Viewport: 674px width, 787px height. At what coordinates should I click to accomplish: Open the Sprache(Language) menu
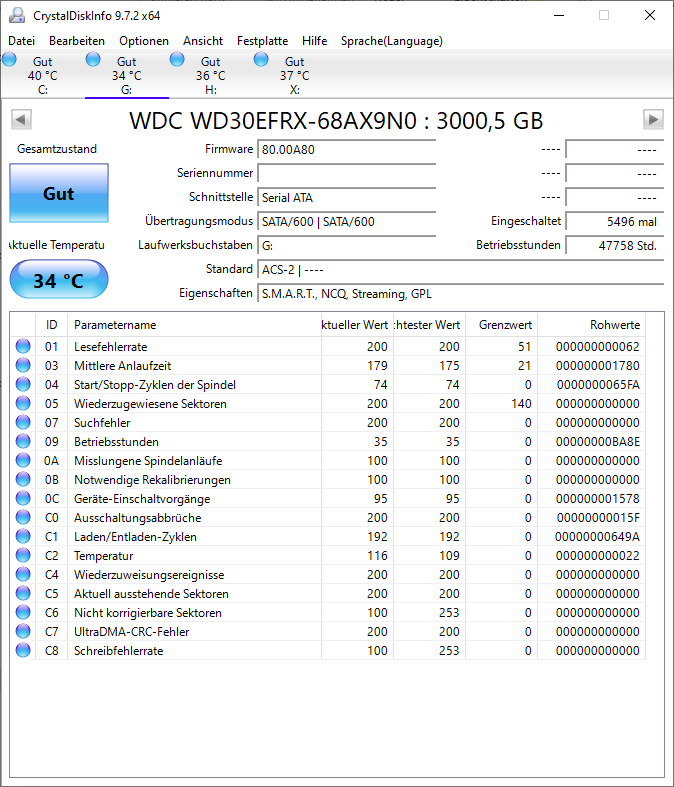point(391,41)
